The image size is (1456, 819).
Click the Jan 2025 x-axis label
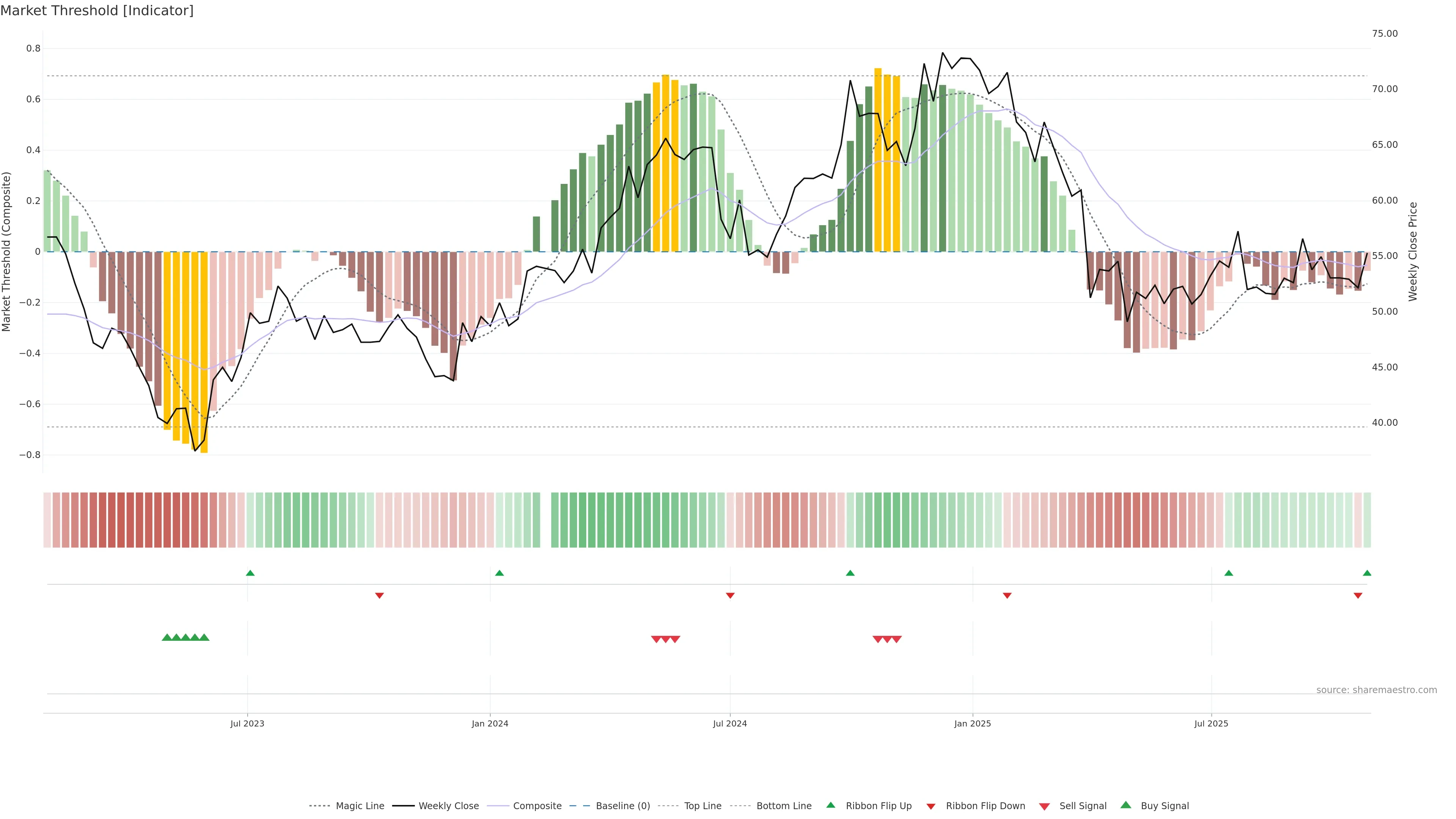tap(972, 723)
